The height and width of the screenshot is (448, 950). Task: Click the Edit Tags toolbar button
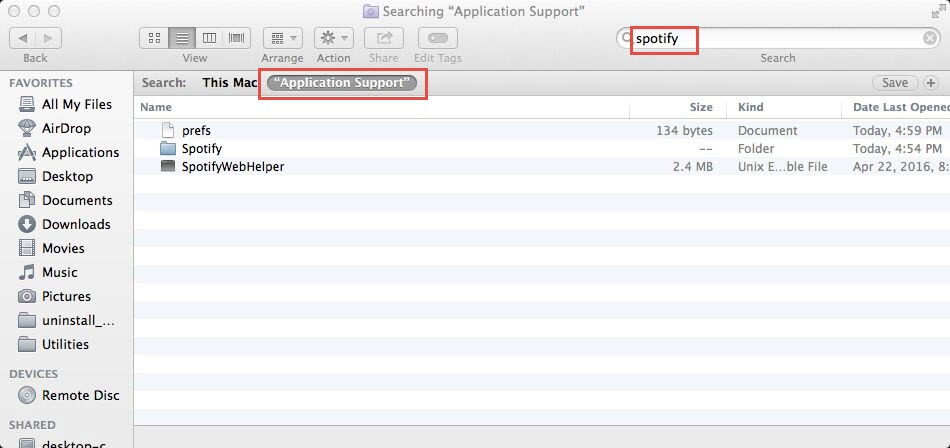click(437, 38)
